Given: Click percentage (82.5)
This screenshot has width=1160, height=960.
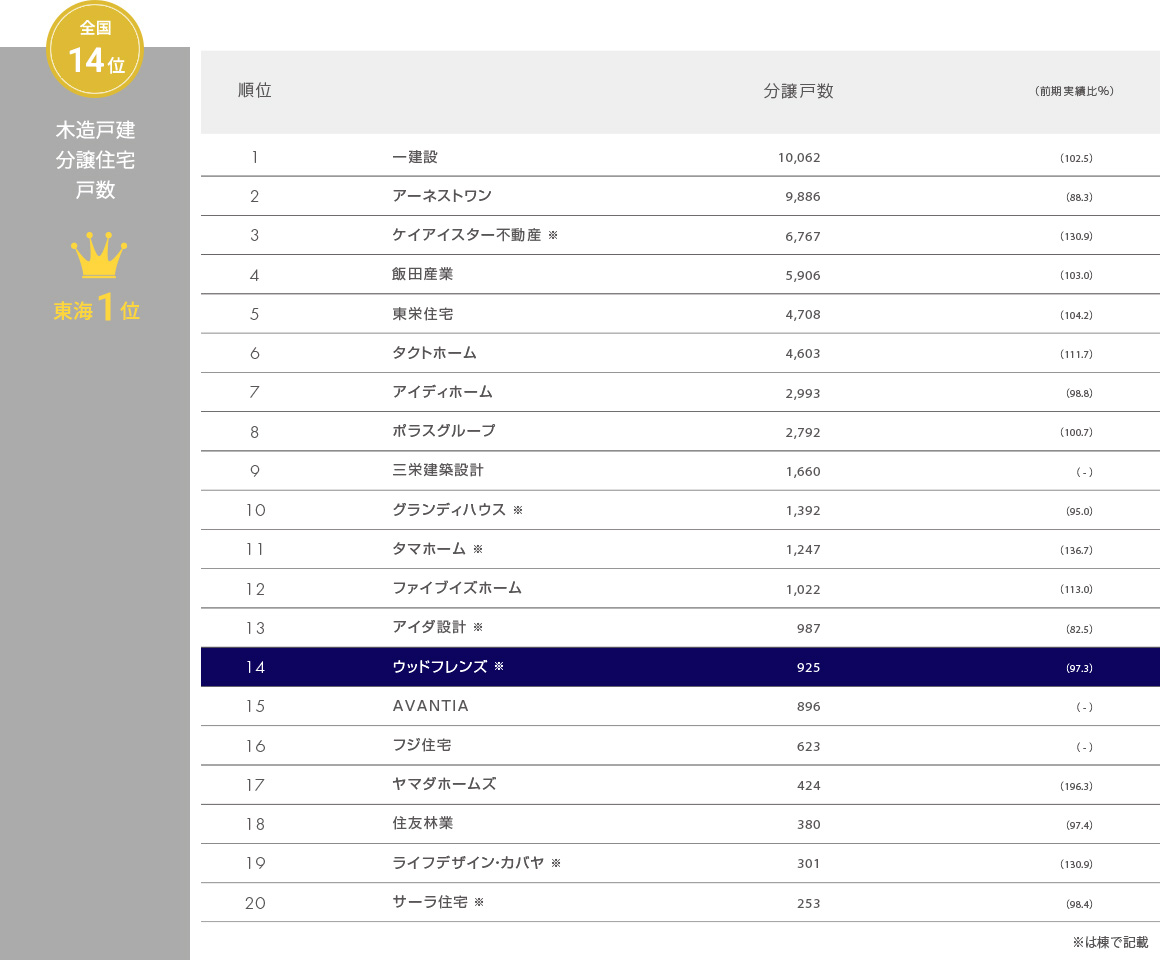Looking at the screenshot, I should (1079, 629).
